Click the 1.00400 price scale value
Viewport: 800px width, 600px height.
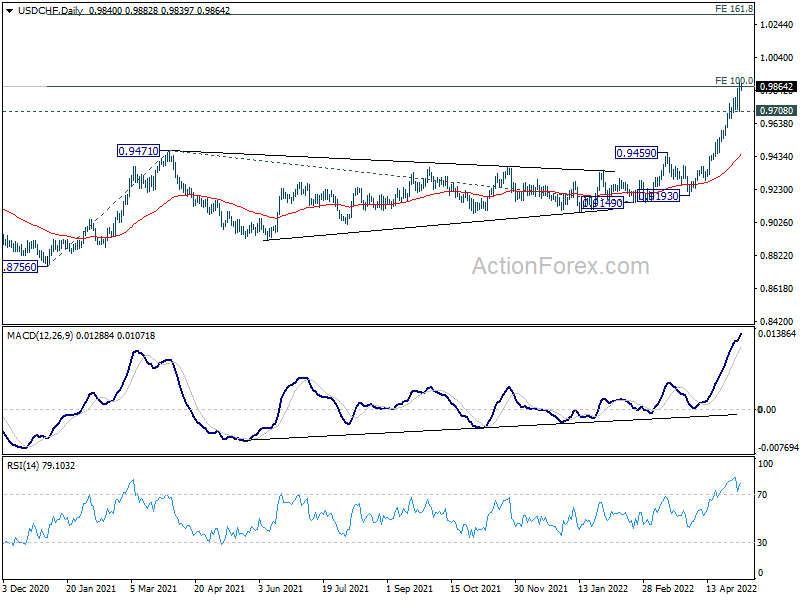777,58
